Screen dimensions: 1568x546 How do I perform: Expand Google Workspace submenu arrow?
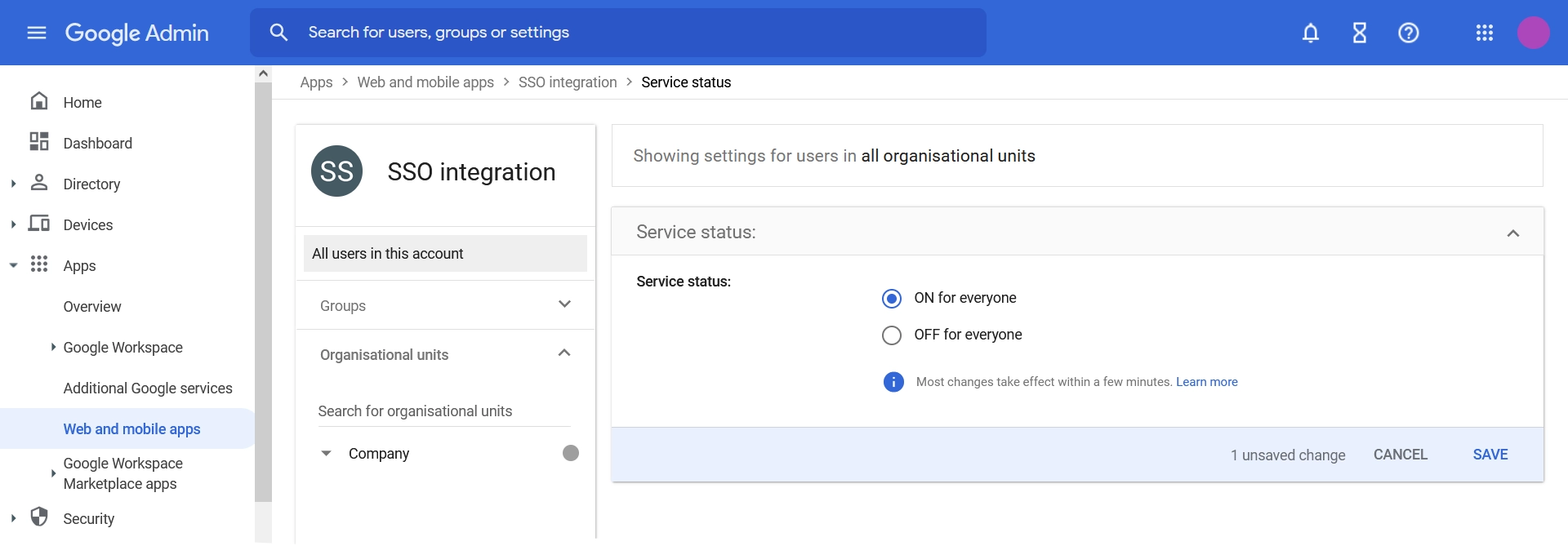pyautogui.click(x=53, y=347)
